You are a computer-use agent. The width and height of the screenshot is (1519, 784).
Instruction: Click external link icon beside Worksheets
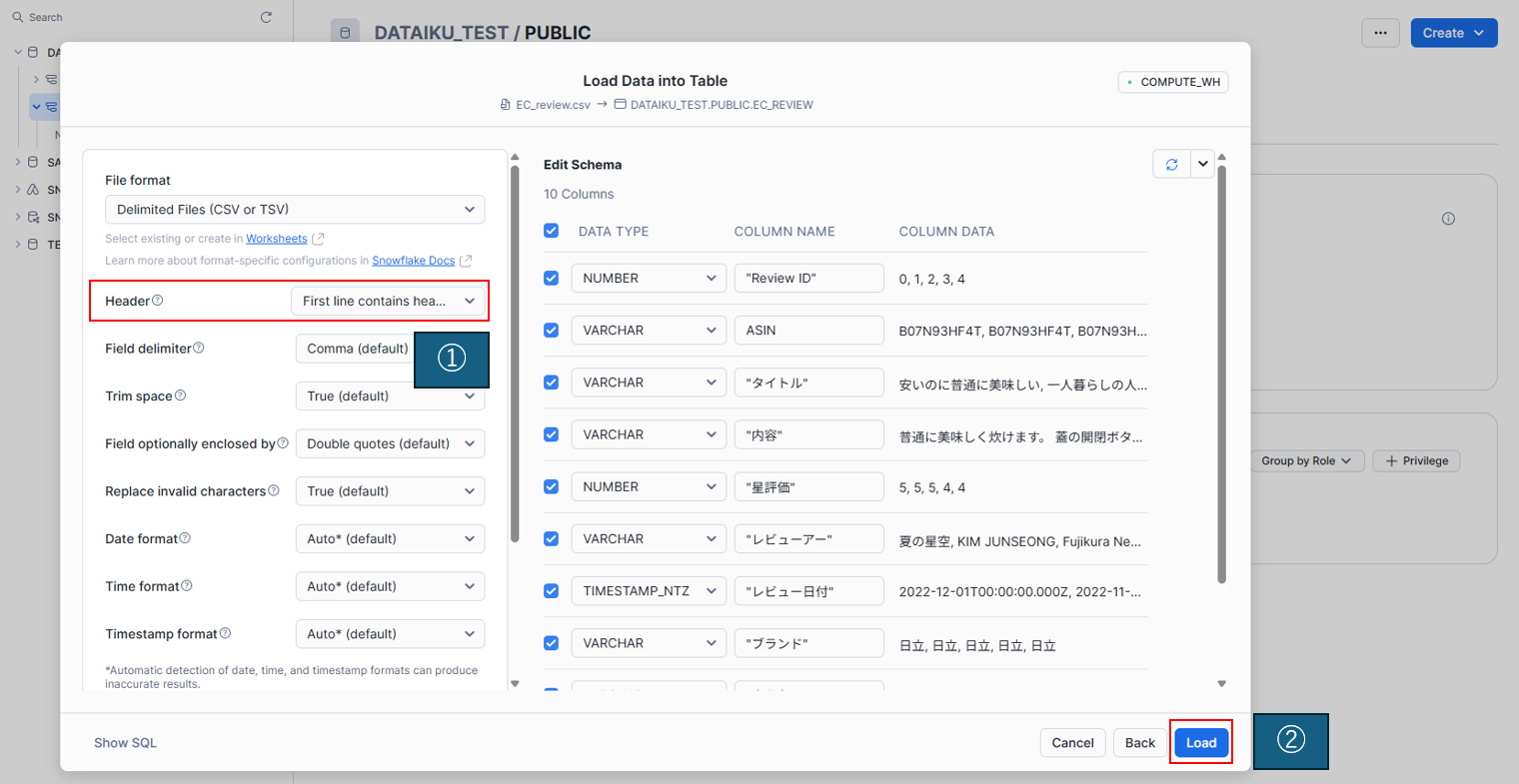pos(318,239)
